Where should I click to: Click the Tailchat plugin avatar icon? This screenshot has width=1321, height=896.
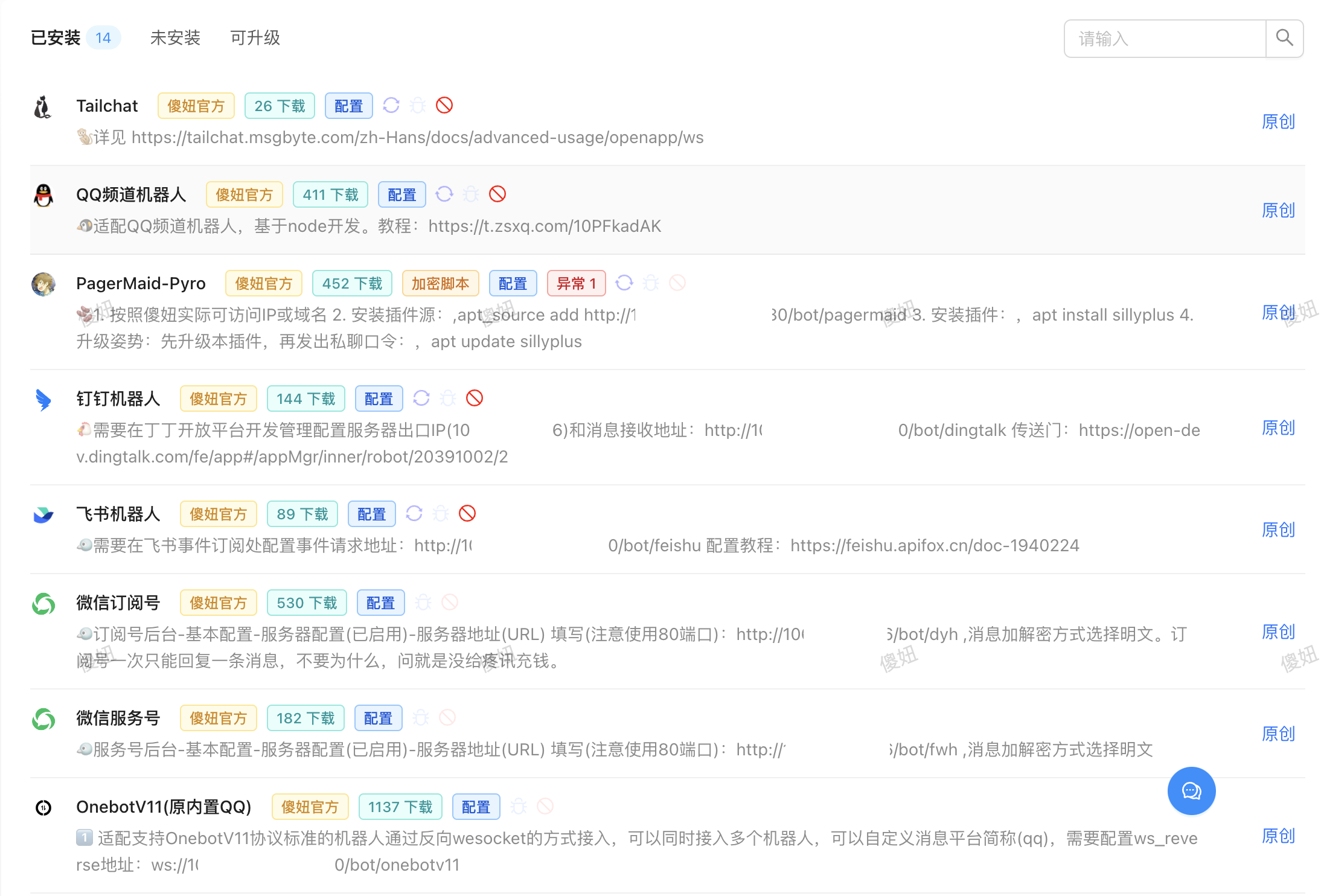[x=43, y=107]
